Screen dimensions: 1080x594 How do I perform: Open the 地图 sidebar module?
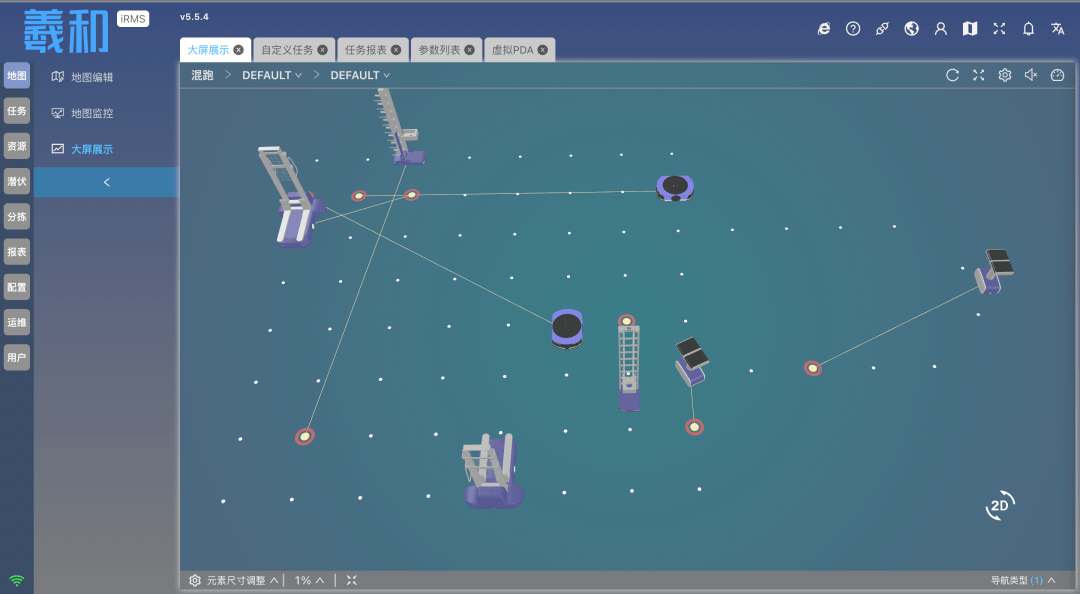[x=17, y=76]
